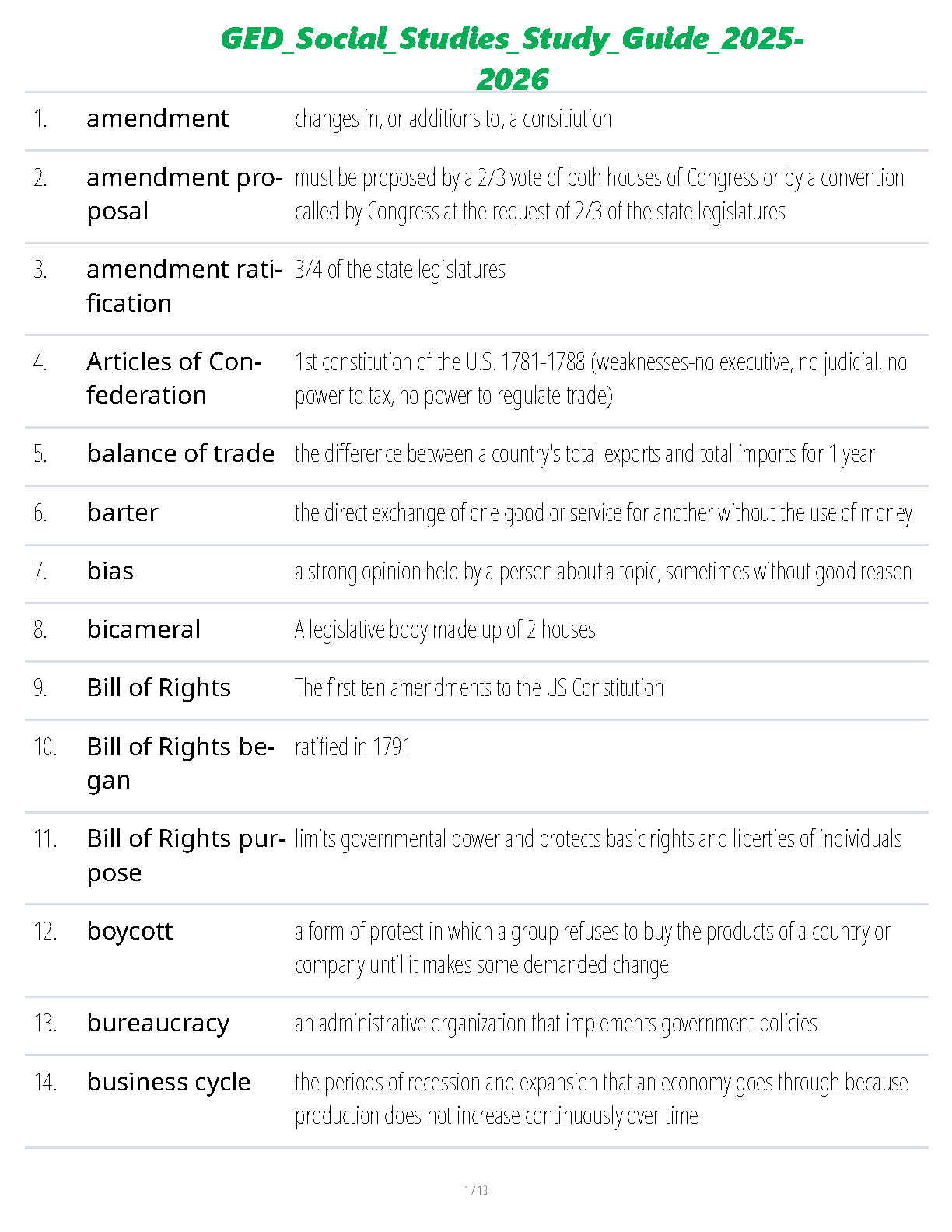Select the 'Bill of Rights purpose' term
The image size is (952, 1232).
point(187,855)
